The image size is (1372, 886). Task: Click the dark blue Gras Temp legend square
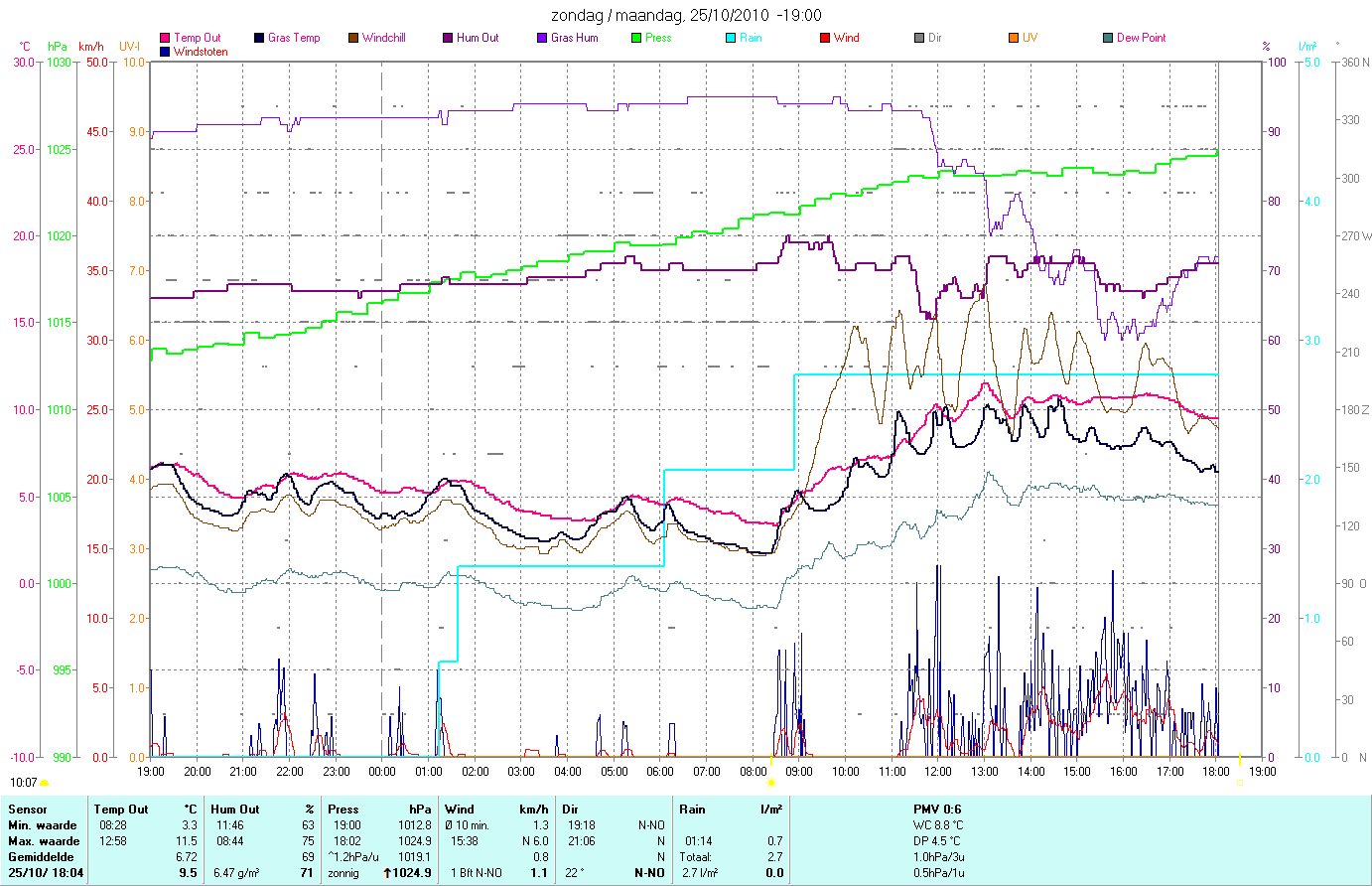(x=259, y=38)
